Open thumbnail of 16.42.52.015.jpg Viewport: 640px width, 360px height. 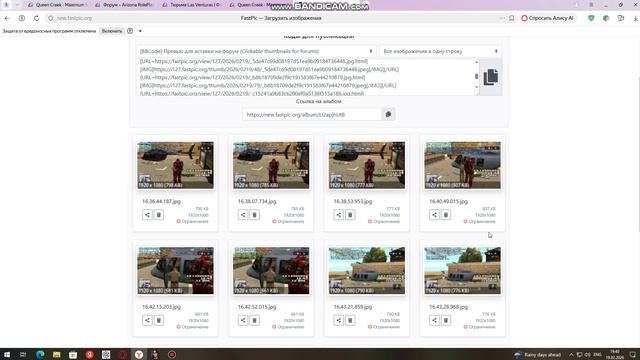(271, 271)
